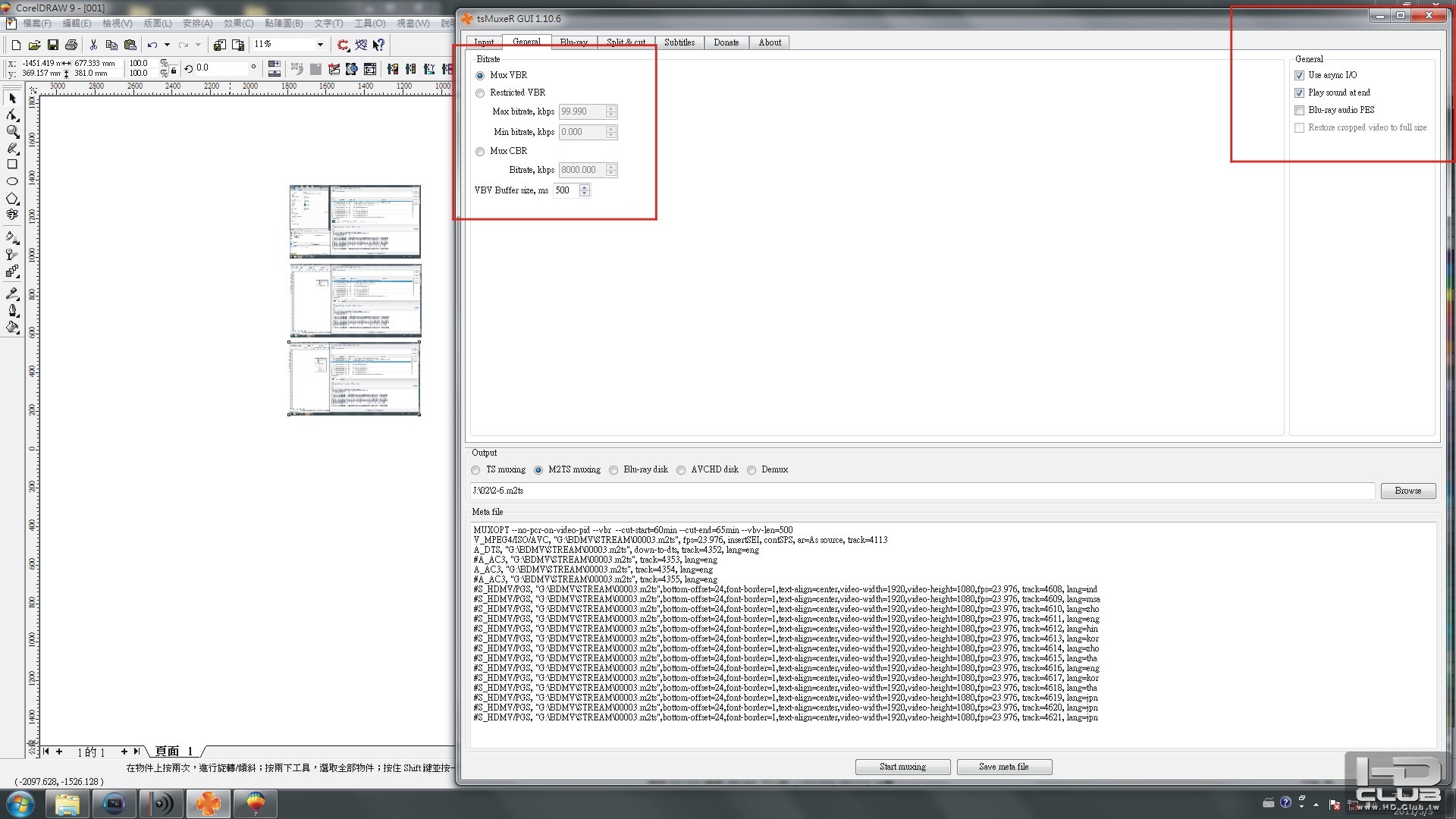1456x819 pixels.
Task: Select the Pick tool in CorelDRAW toolbox
Action: (x=12, y=99)
